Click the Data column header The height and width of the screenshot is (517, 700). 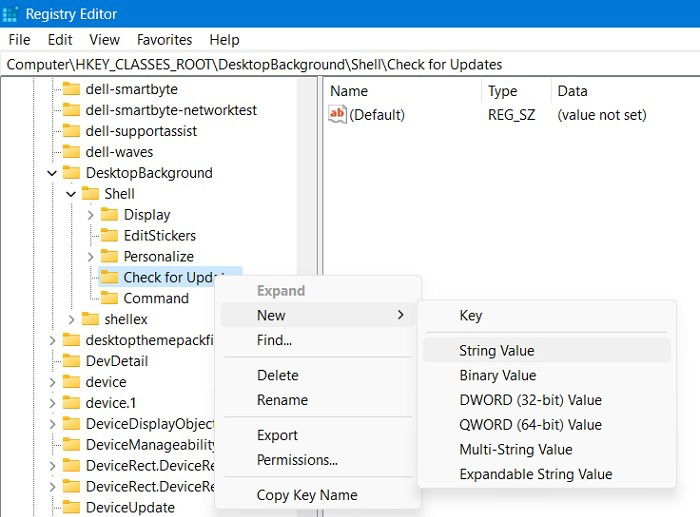tap(625, 91)
